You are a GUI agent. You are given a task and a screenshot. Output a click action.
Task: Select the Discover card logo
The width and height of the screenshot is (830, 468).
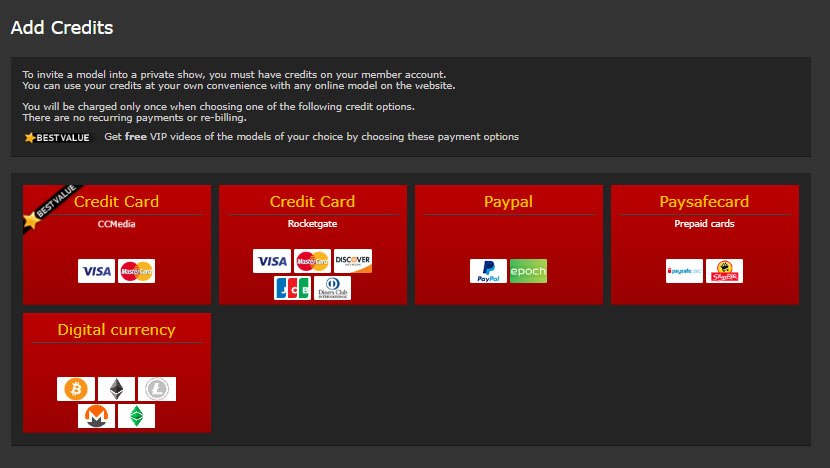353,261
